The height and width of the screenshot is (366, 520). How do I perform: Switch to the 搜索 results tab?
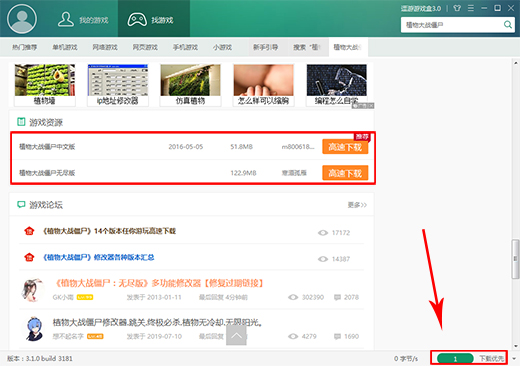(x=307, y=47)
